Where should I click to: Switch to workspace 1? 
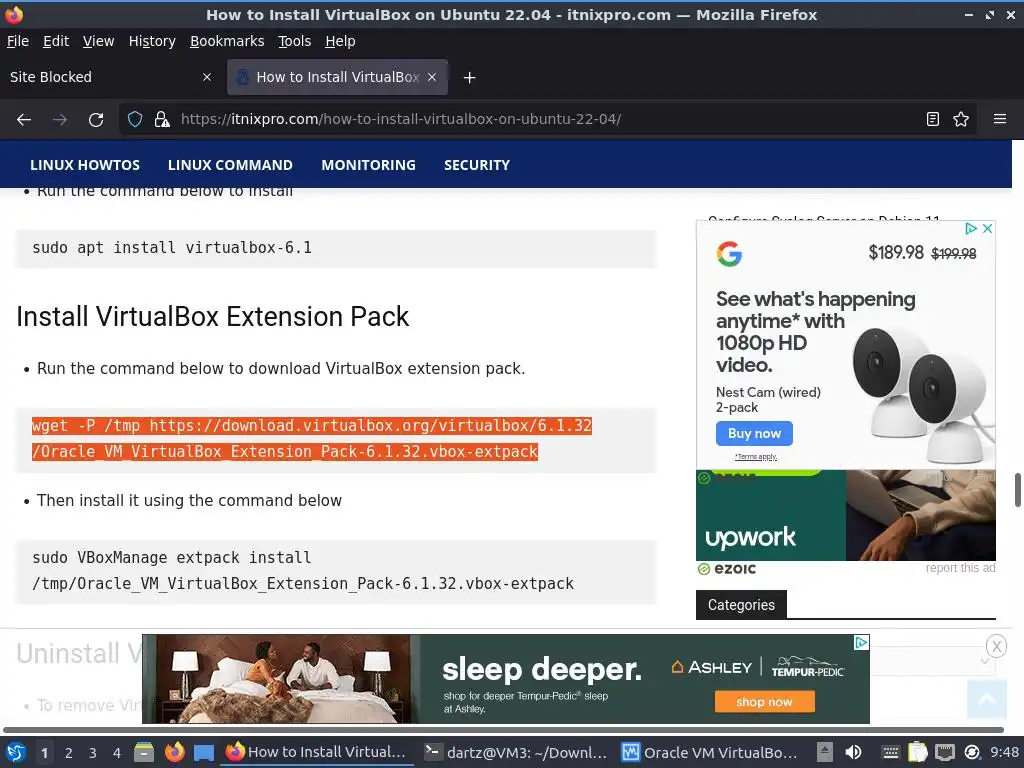tap(44, 753)
